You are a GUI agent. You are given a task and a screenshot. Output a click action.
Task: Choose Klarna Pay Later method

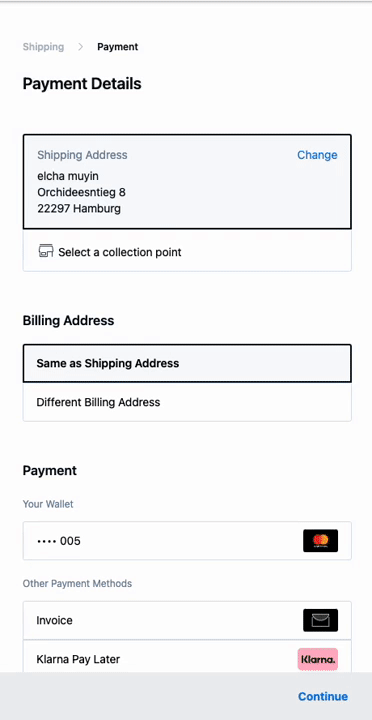click(x=187, y=659)
